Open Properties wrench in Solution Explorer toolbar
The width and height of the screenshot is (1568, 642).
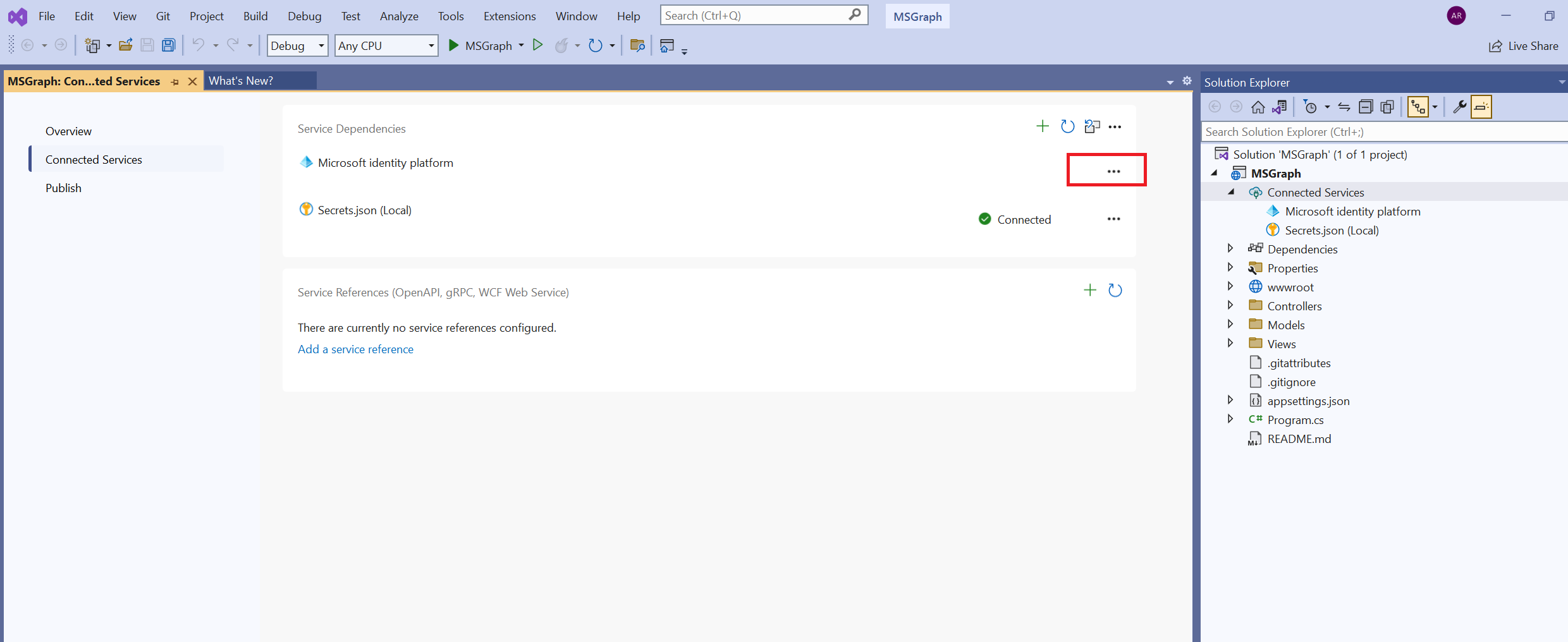pos(1459,107)
